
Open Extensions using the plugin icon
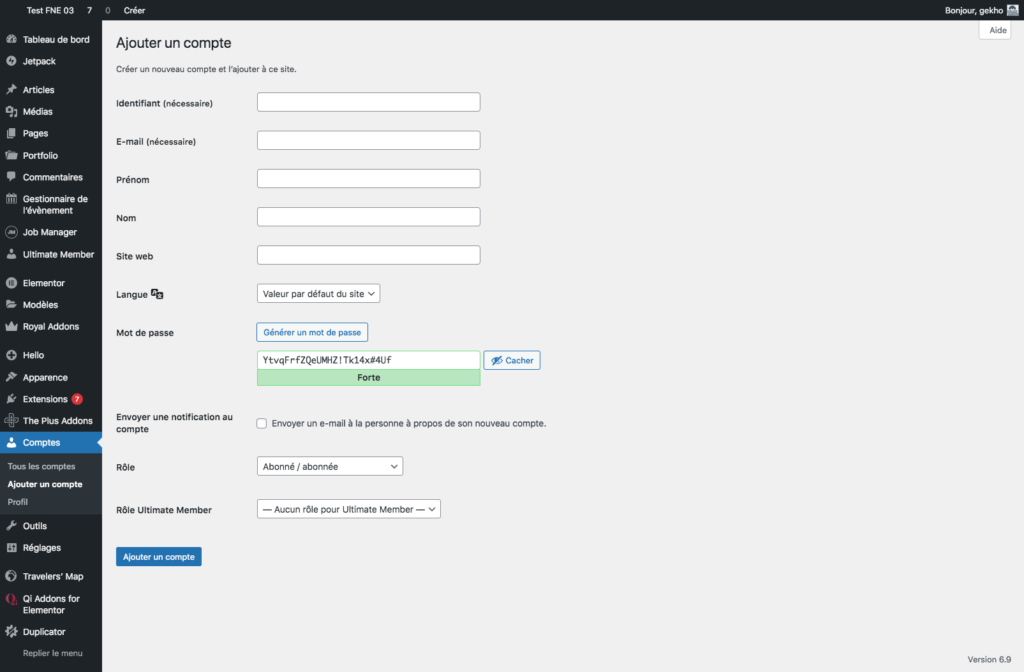pyautogui.click(x=12, y=399)
